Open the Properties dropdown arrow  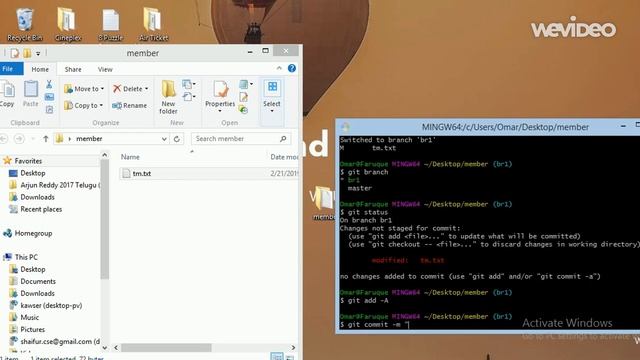tap(220, 111)
